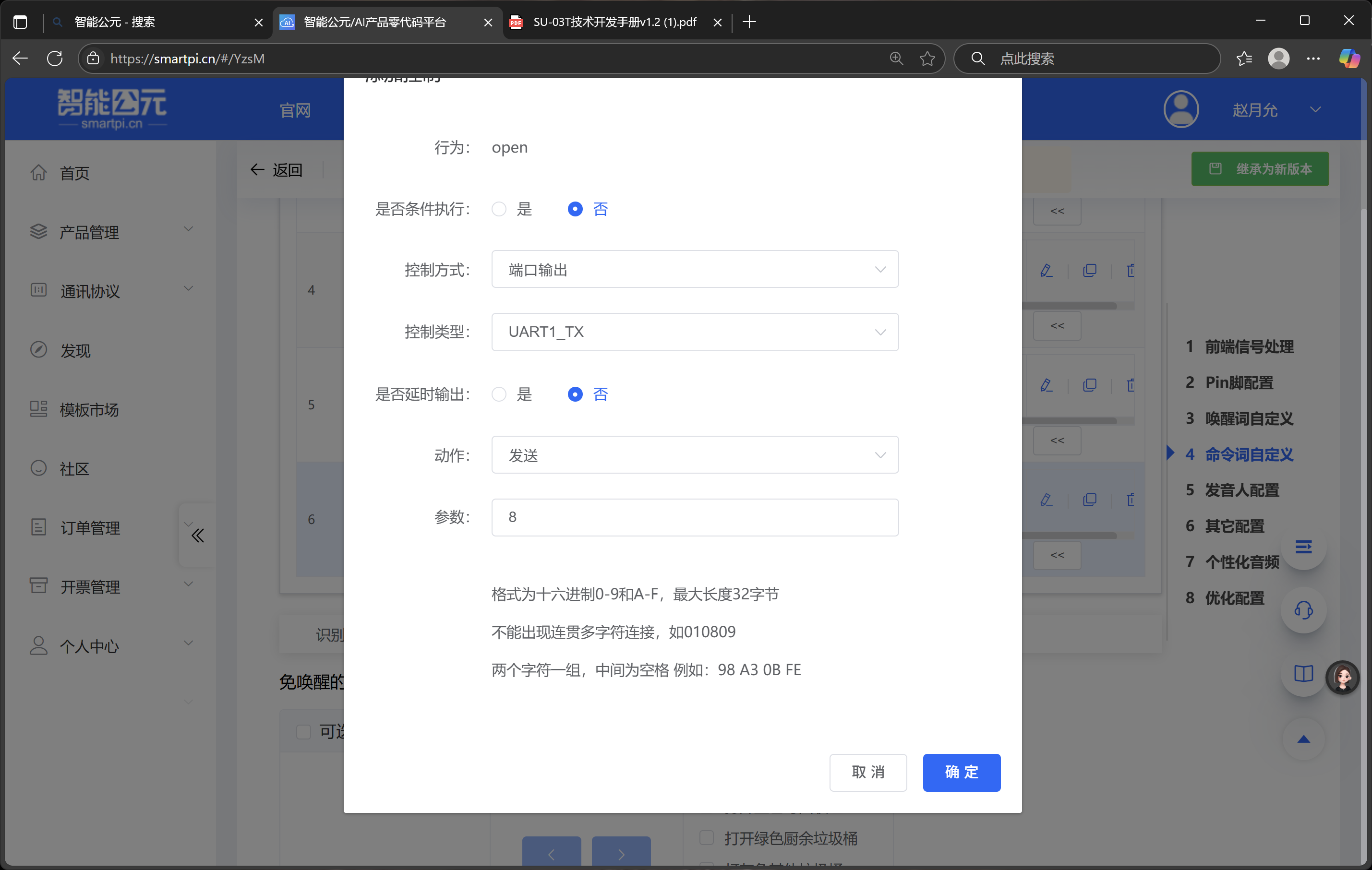This screenshot has width=1372, height=870.
Task: Open the 控制类型 UART1_TX dropdown
Action: pyautogui.click(x=694, y=332)
